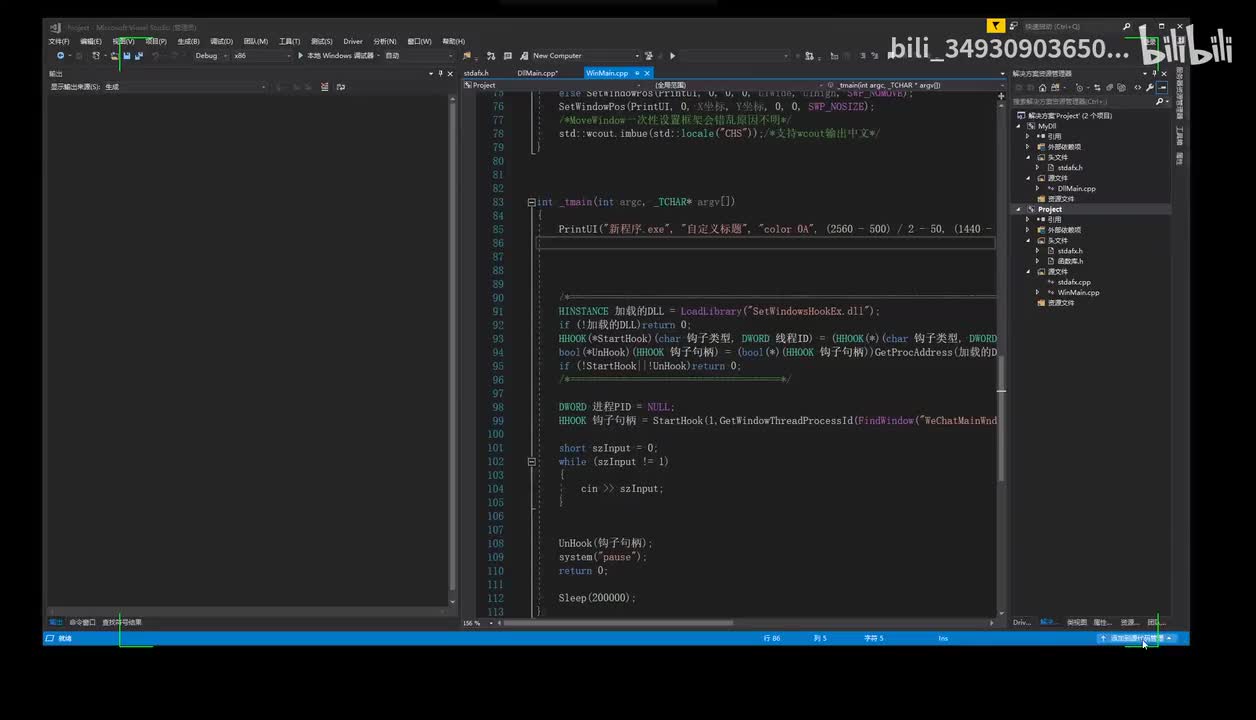The width and height of the screenshot is (1256, 720).
Task: Click 添加到源代码管理 in status bar
Action: (1136, 638)
